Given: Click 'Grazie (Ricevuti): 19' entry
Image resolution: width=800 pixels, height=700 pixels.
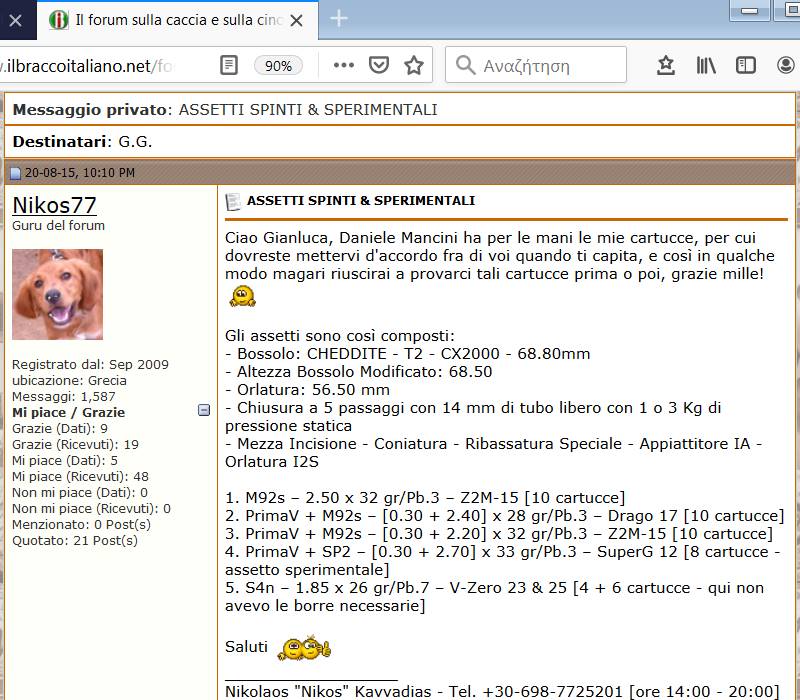Looking at the screenshot, I should (x=76, y=444).
